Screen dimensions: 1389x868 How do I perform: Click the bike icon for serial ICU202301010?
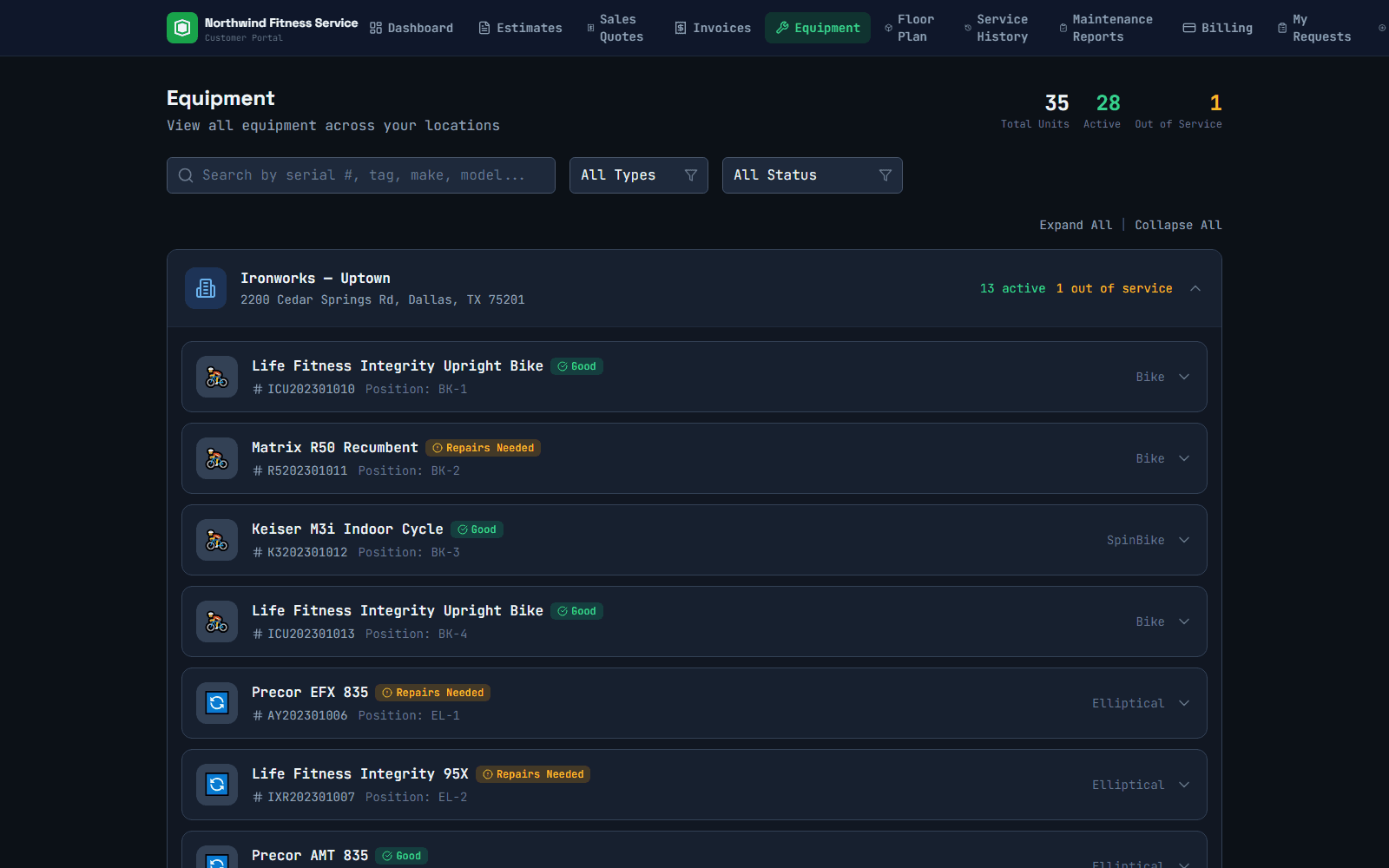pos(217,377)
